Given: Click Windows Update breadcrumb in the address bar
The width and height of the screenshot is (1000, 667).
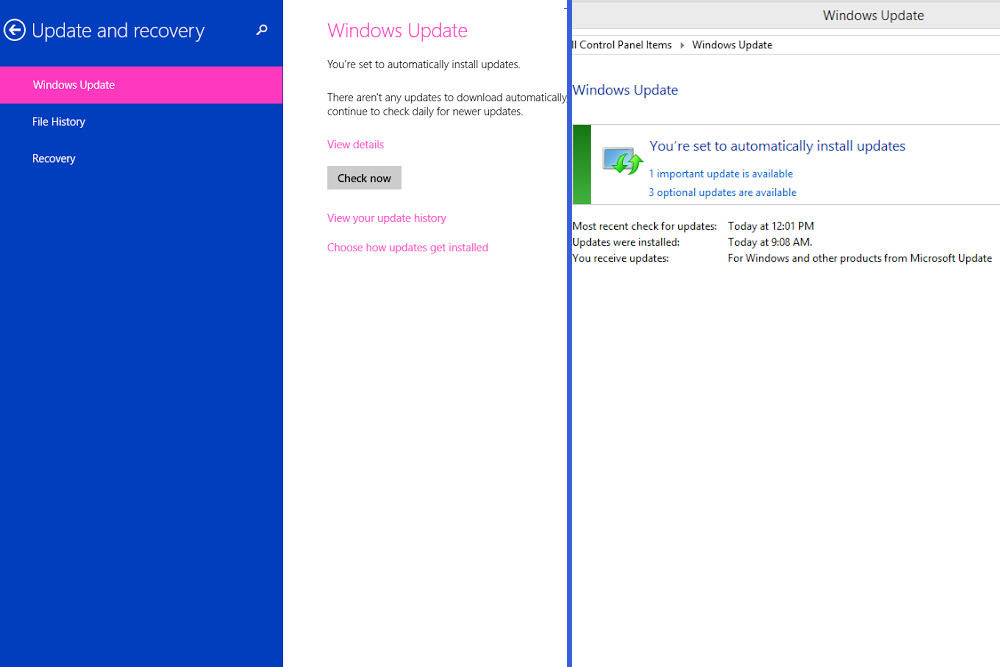Looking at the screenshot, I should [732, 45].
